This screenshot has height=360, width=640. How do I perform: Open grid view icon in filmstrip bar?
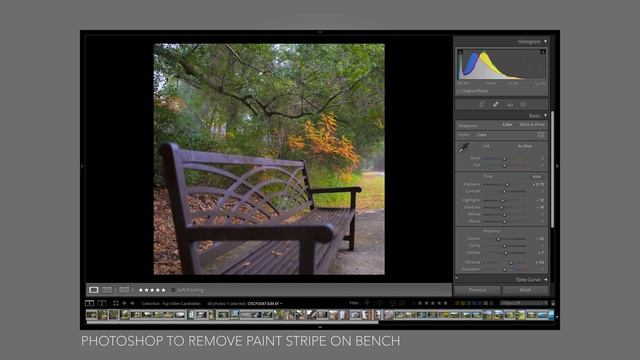(116, 303)
